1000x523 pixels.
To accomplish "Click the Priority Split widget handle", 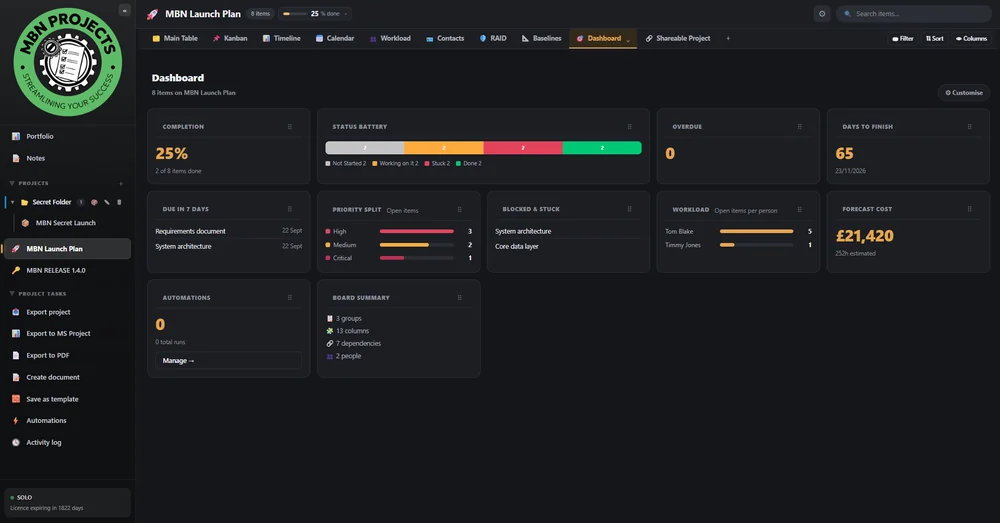I will [459, 209].
